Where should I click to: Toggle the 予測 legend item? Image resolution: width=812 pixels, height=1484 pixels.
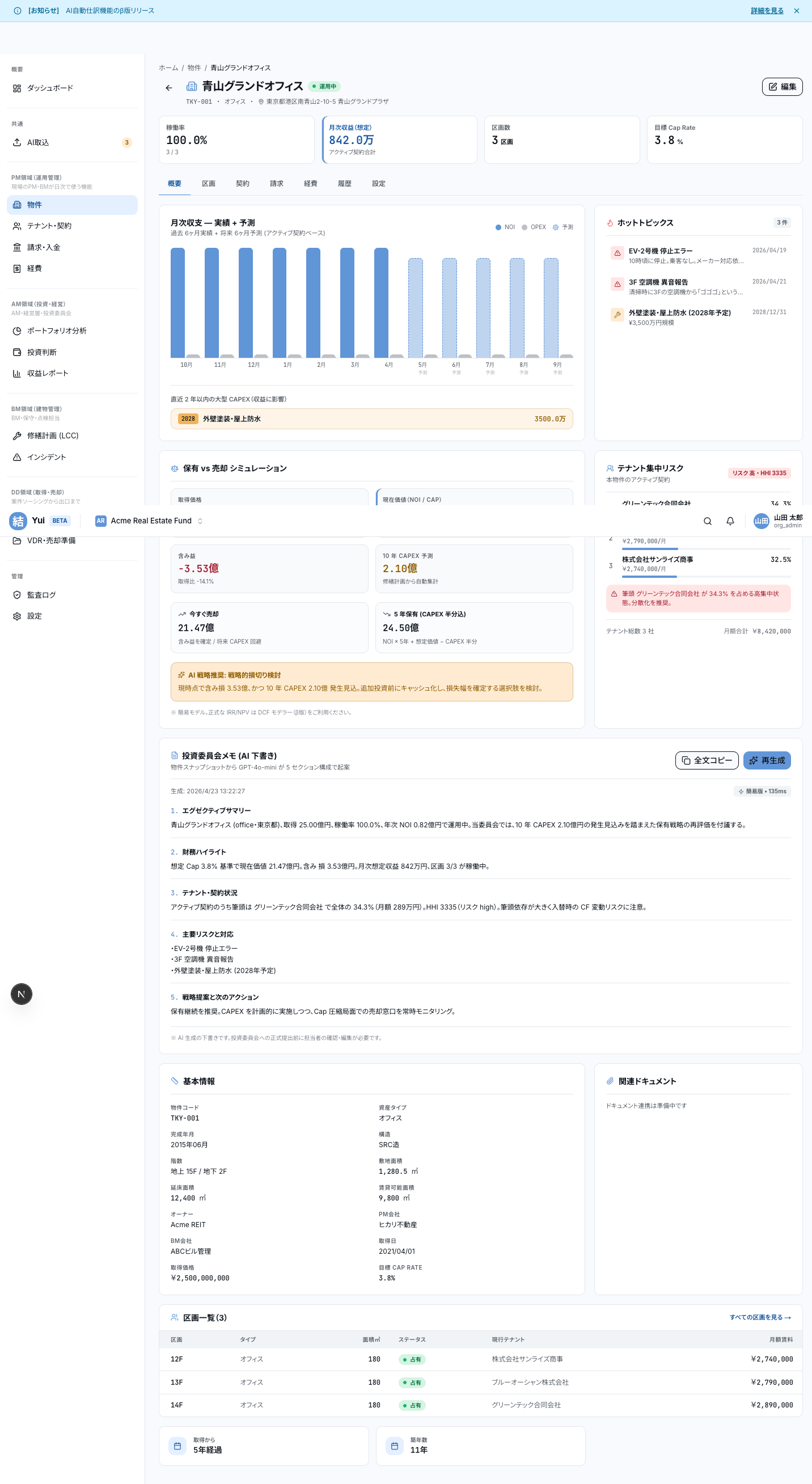coord(563,227)
